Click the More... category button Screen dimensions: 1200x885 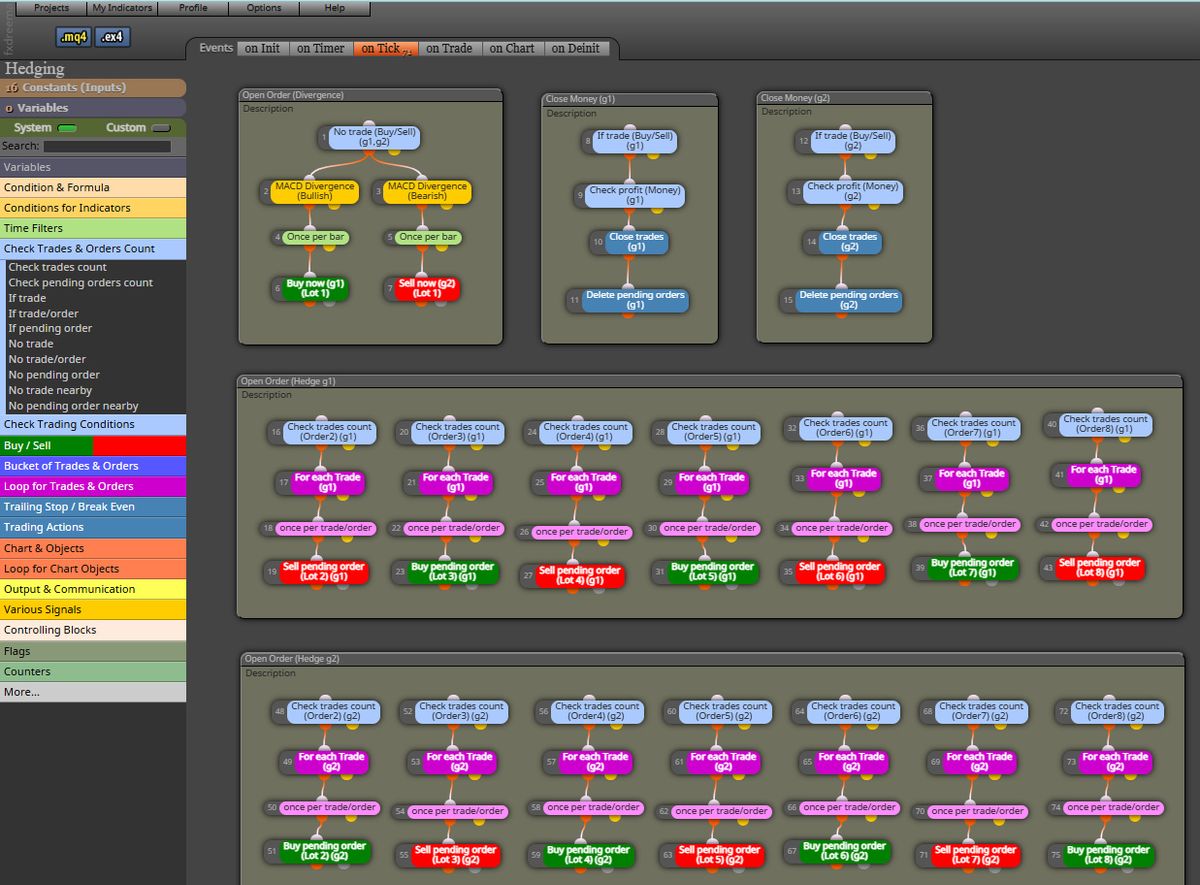[93, 692]
